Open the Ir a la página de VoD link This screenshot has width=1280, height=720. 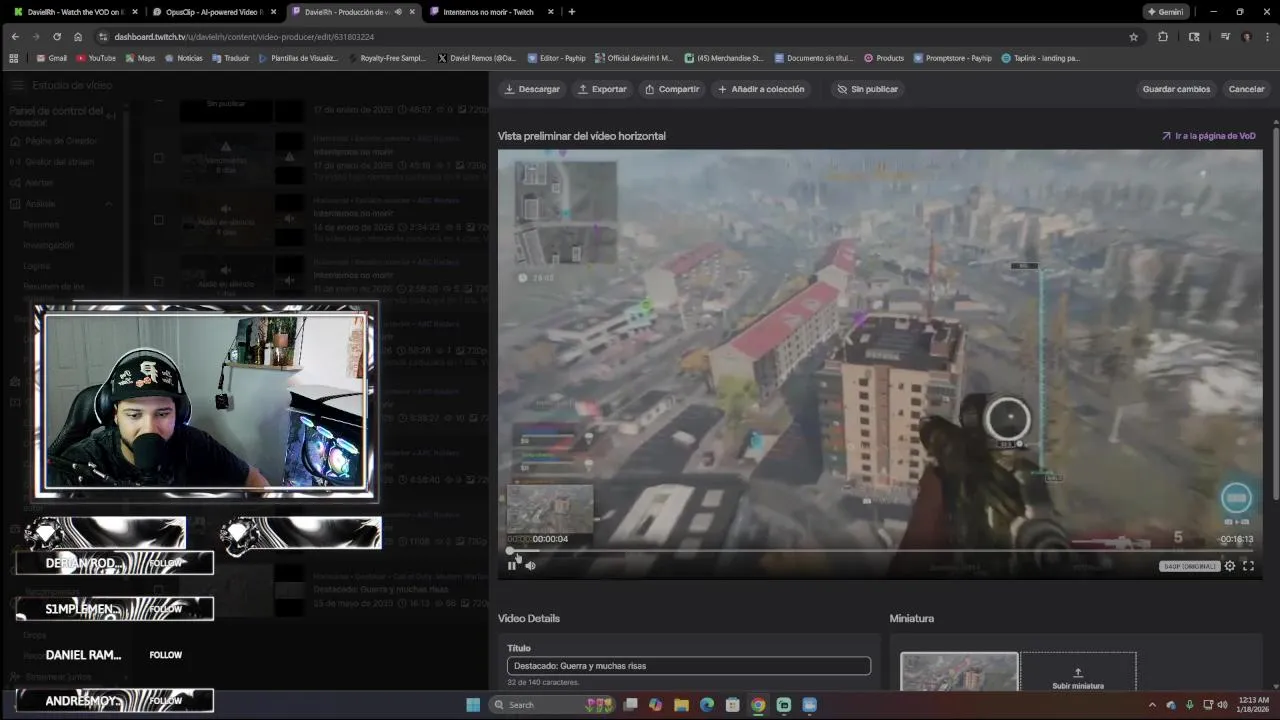pos(1208,136)
